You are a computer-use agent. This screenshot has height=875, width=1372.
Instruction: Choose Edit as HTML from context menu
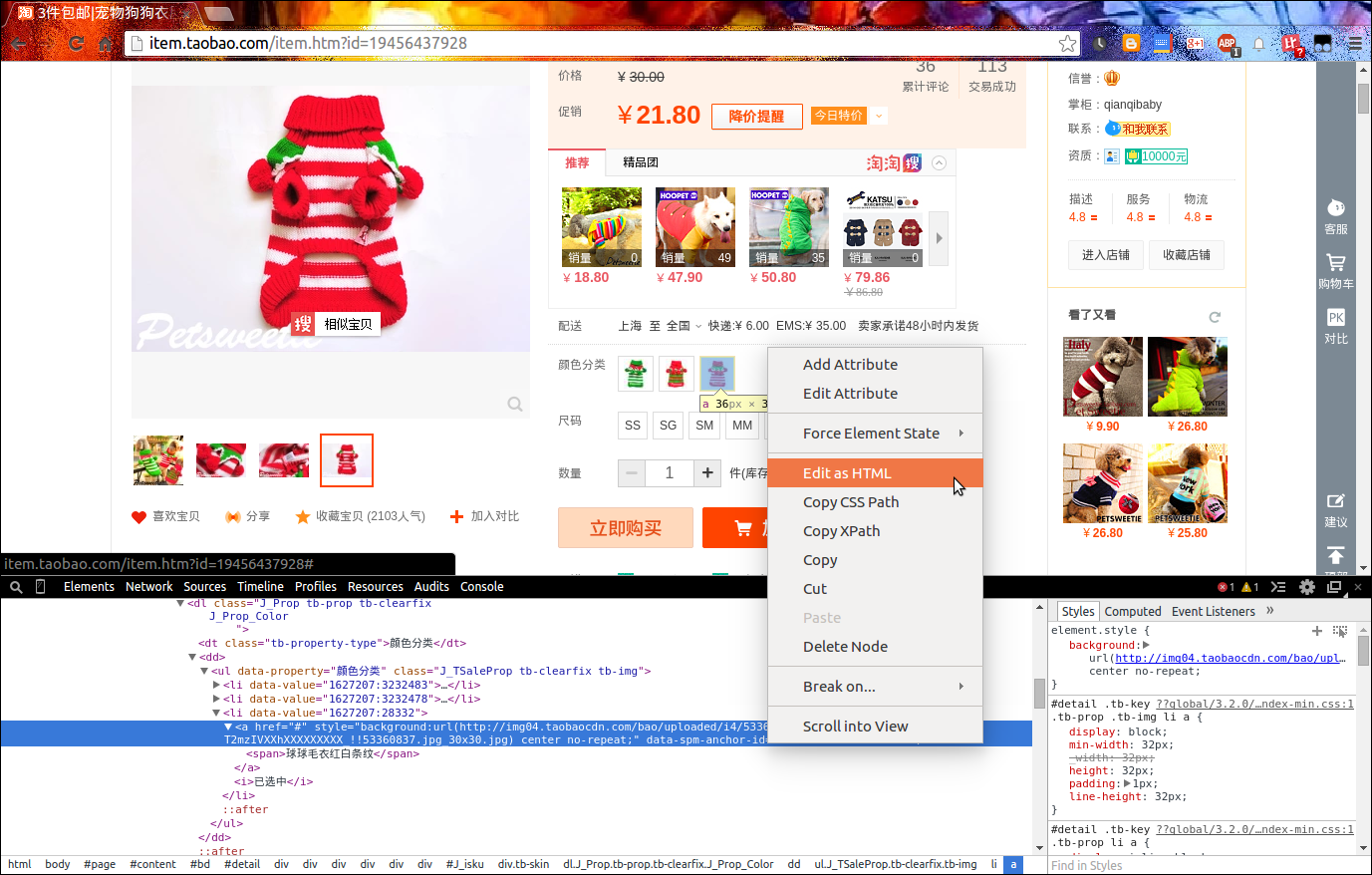875,473
